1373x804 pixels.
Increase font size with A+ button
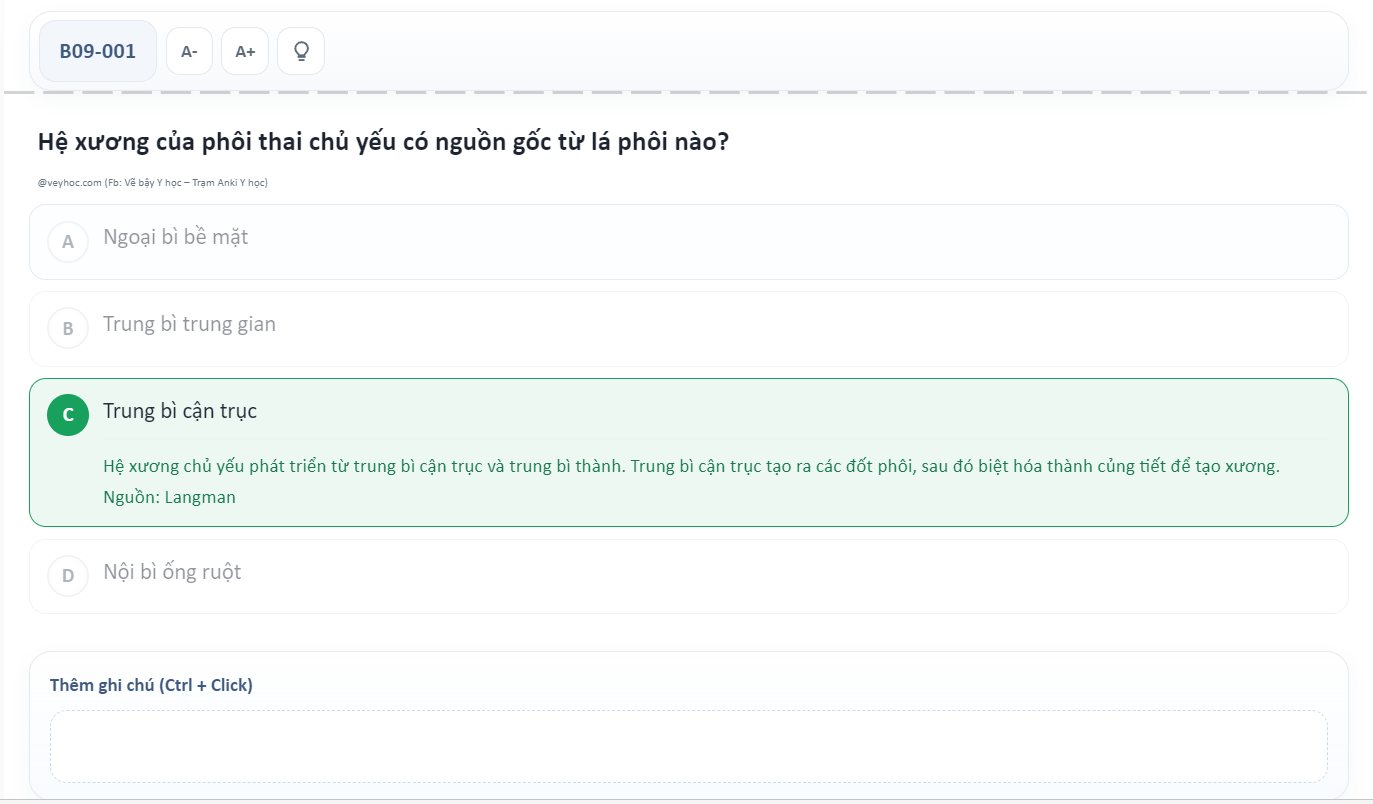(245, 51)
